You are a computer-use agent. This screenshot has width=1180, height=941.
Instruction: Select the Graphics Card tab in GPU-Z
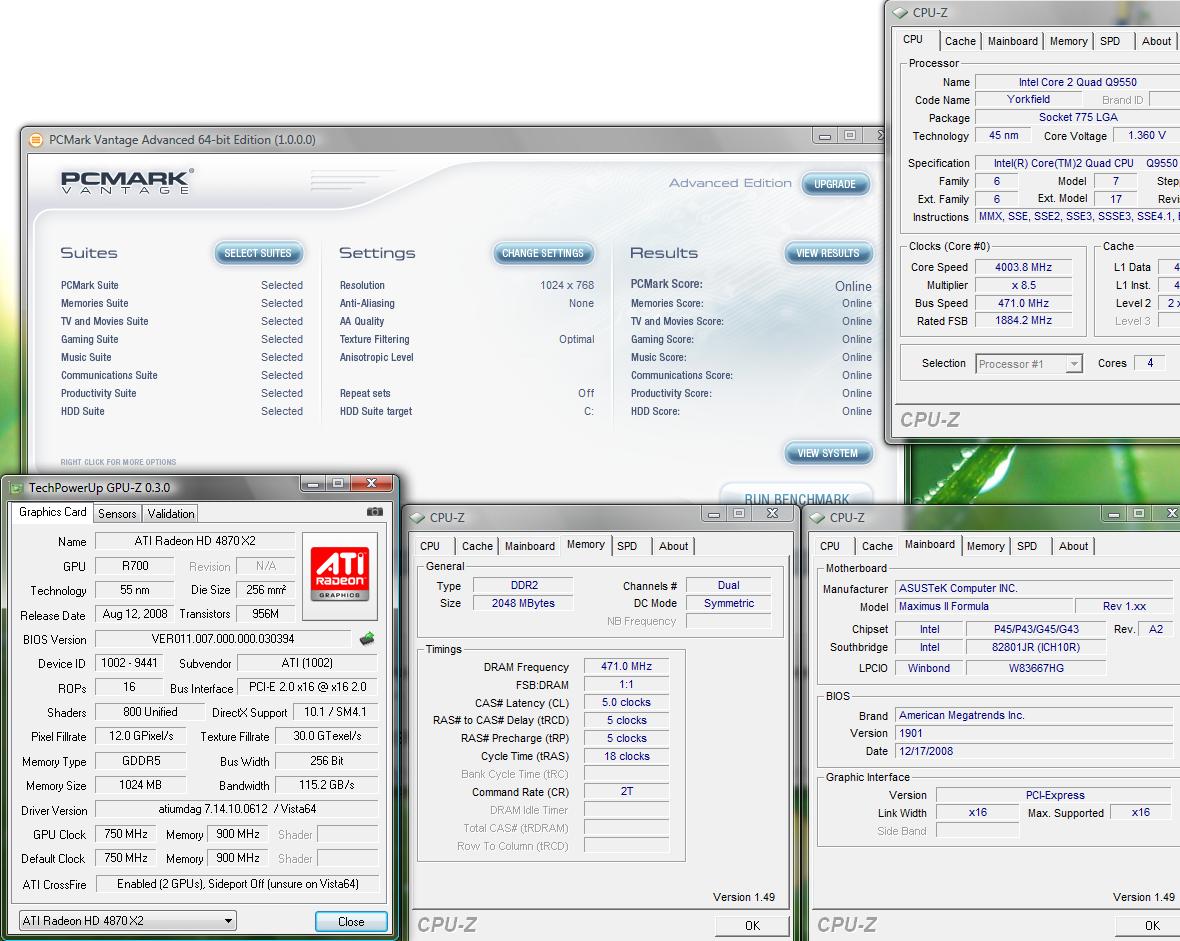click(x=53, y=512)
